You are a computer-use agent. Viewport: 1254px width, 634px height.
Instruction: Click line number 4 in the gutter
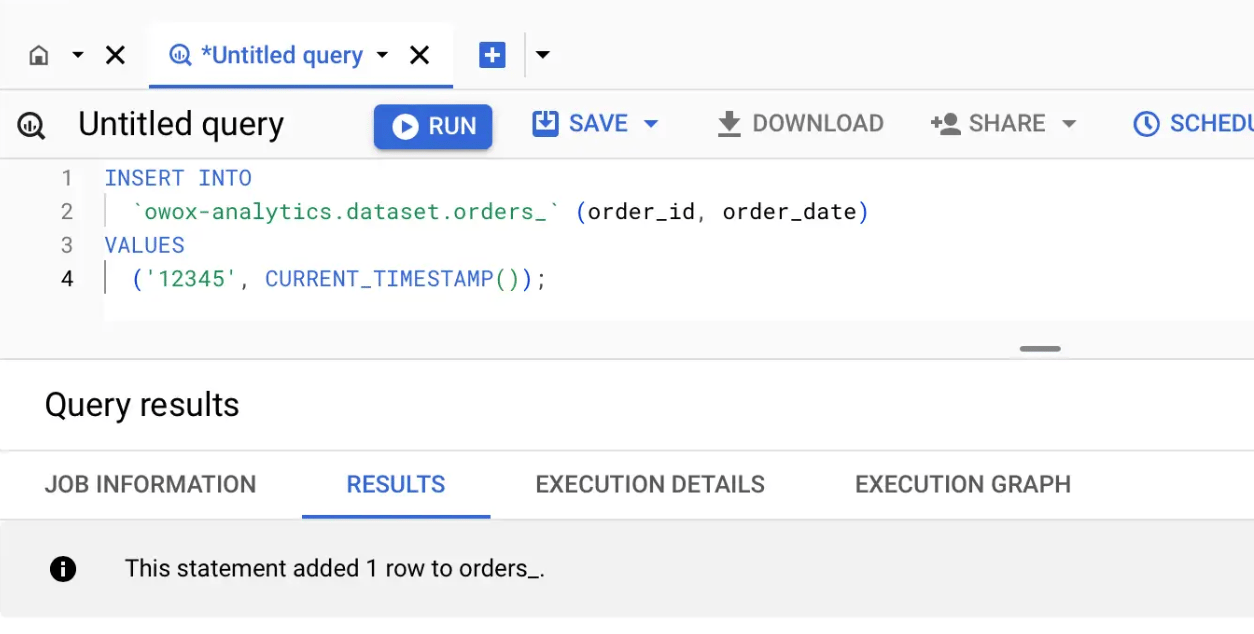[x=67, y=279]
